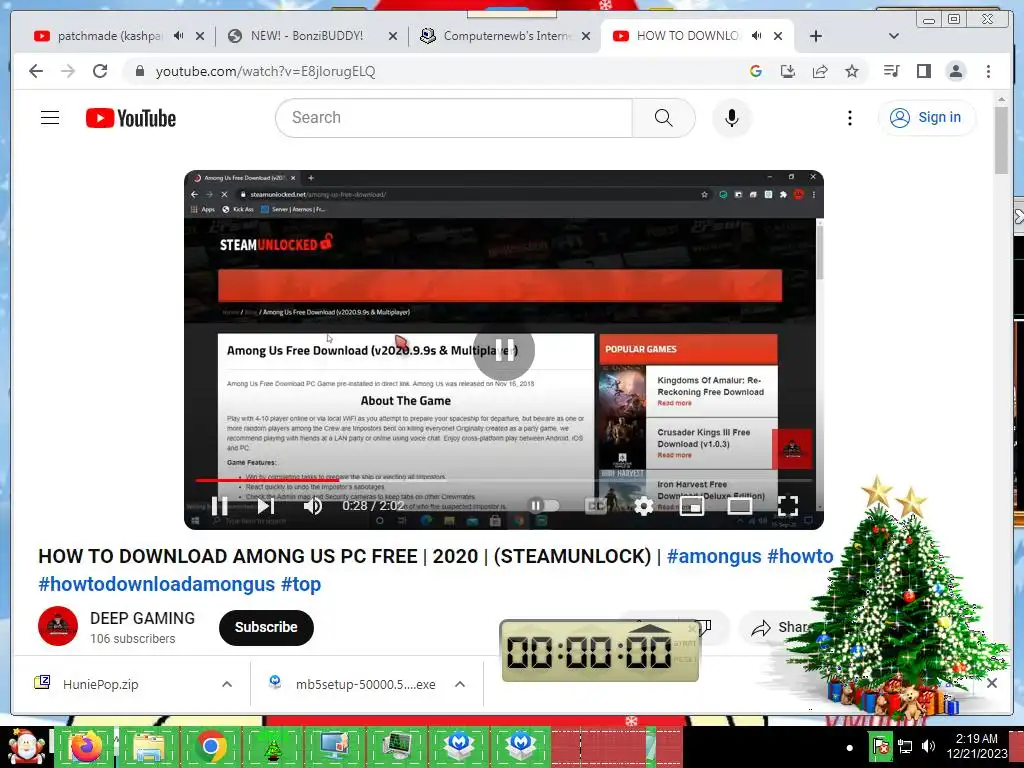Open the HuniePop.zip download item
The width and height of the screenshot is (1024, 768).
coord(101,684)
